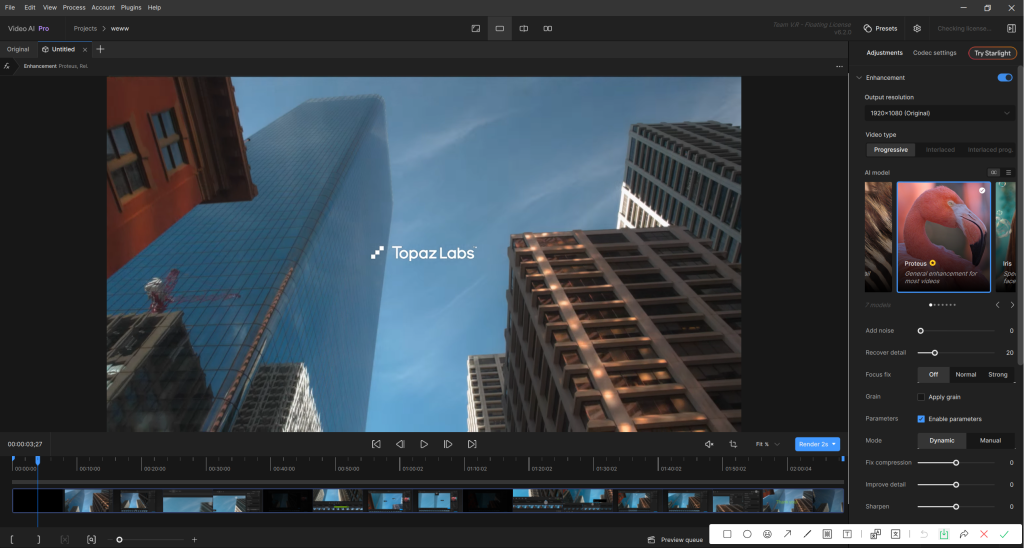Collapse the right sidebar panel
This screenshot has width=1024, height=548.
[x=1011, y=29]
